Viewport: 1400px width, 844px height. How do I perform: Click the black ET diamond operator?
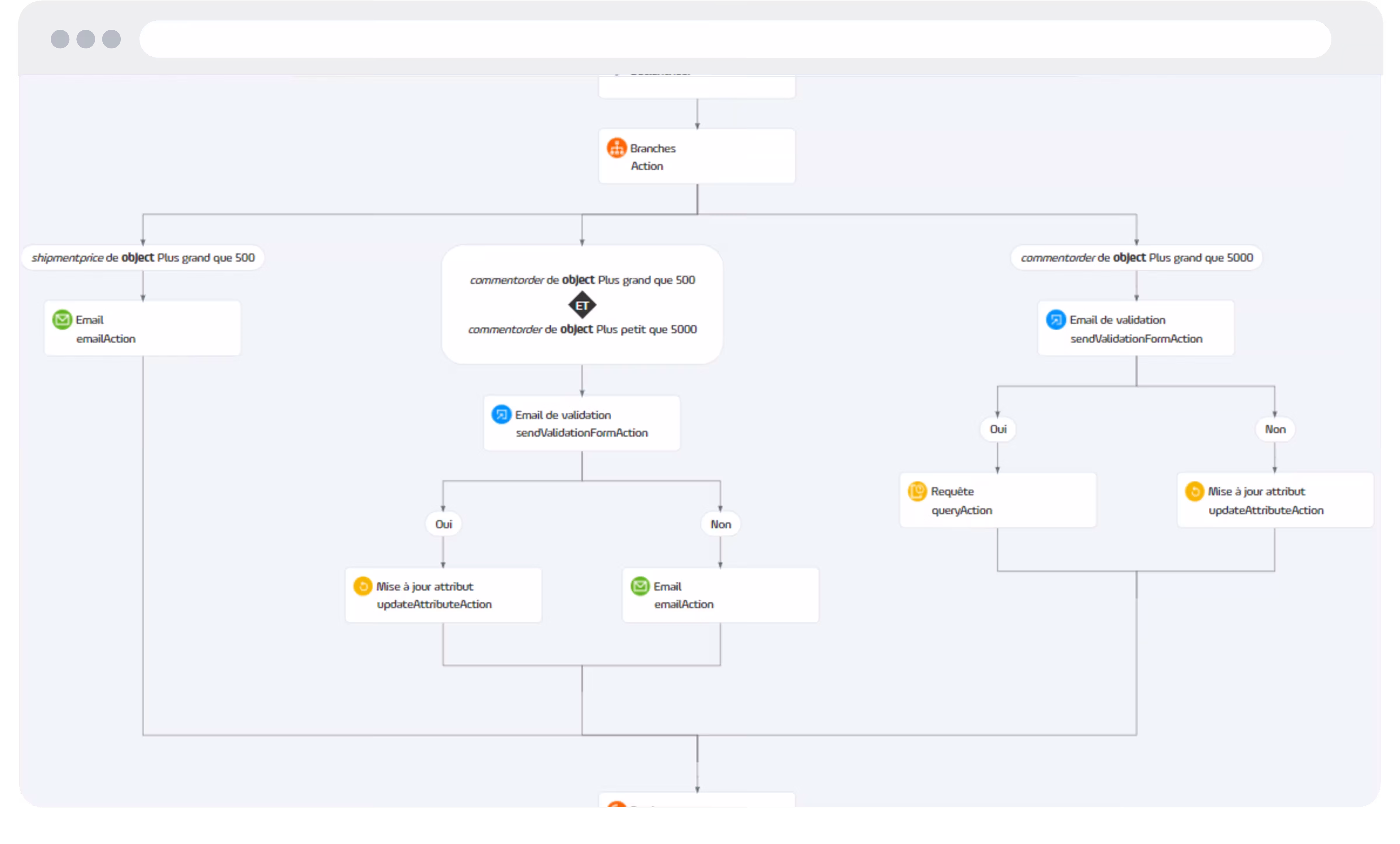pyautogui.click(x=582, y=305)
